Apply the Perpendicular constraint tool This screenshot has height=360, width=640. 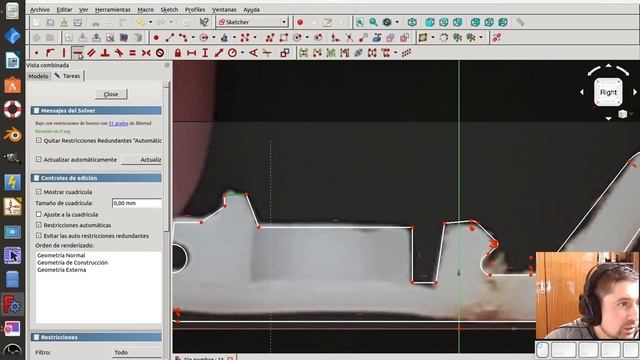105,53
